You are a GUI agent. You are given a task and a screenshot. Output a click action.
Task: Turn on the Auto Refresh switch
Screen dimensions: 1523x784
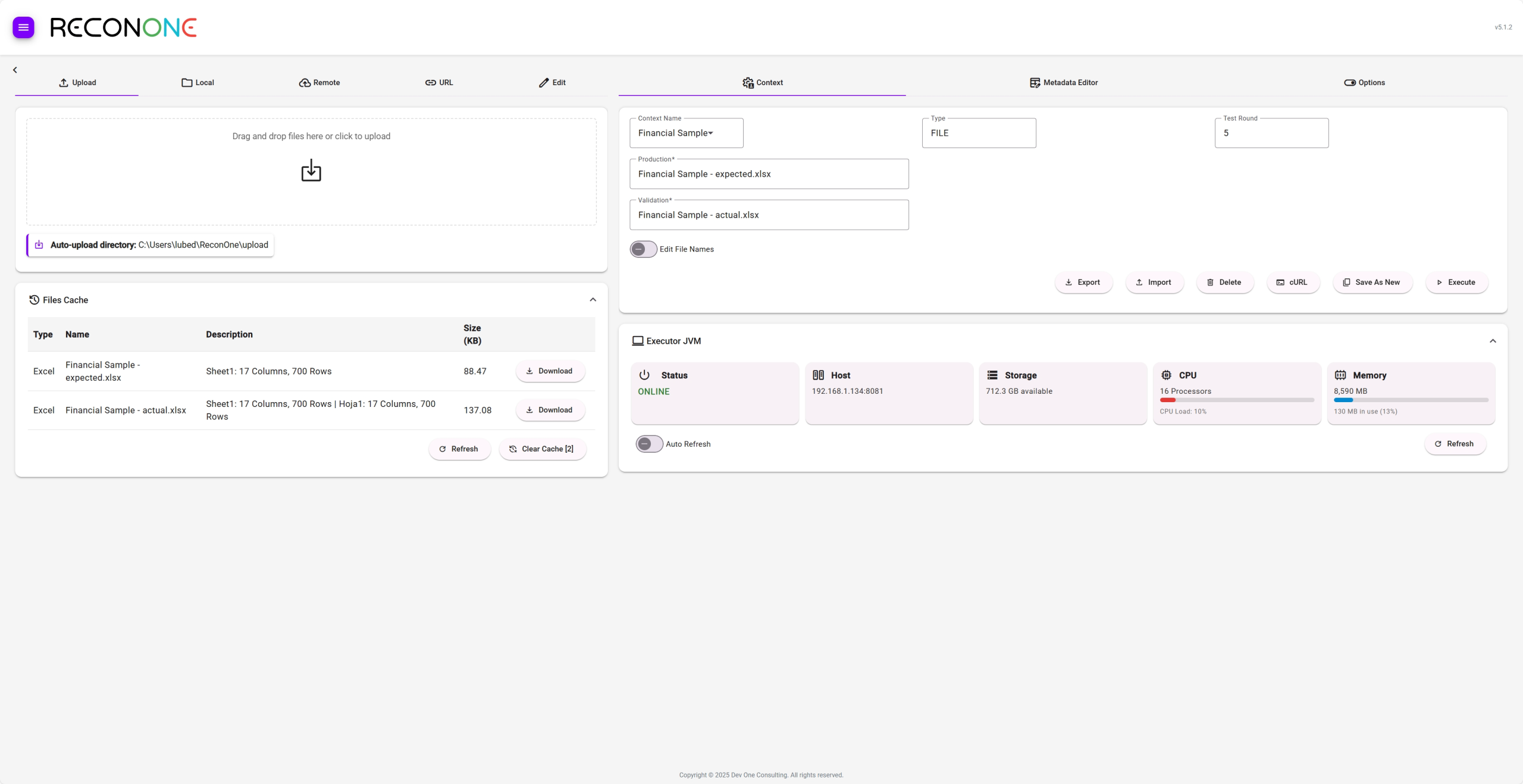(x=649, y=444)
